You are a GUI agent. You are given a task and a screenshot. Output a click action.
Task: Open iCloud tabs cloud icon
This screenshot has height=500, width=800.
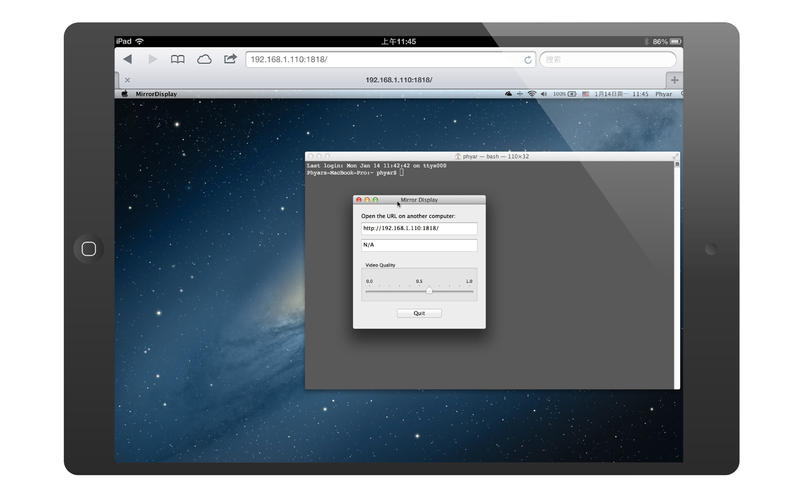click(x=204, y=59)
